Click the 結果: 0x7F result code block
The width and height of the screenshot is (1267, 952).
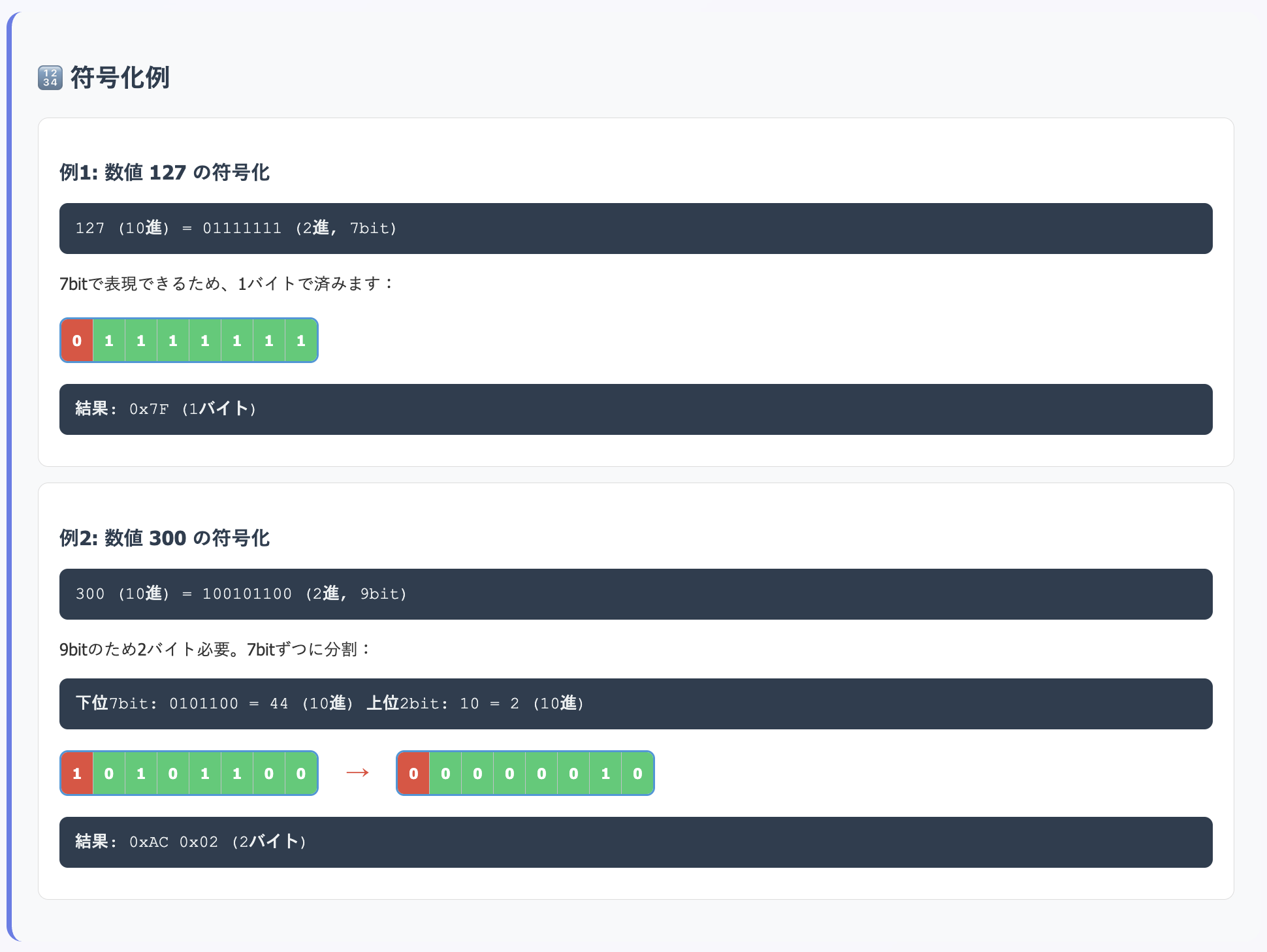pos(635,409)
